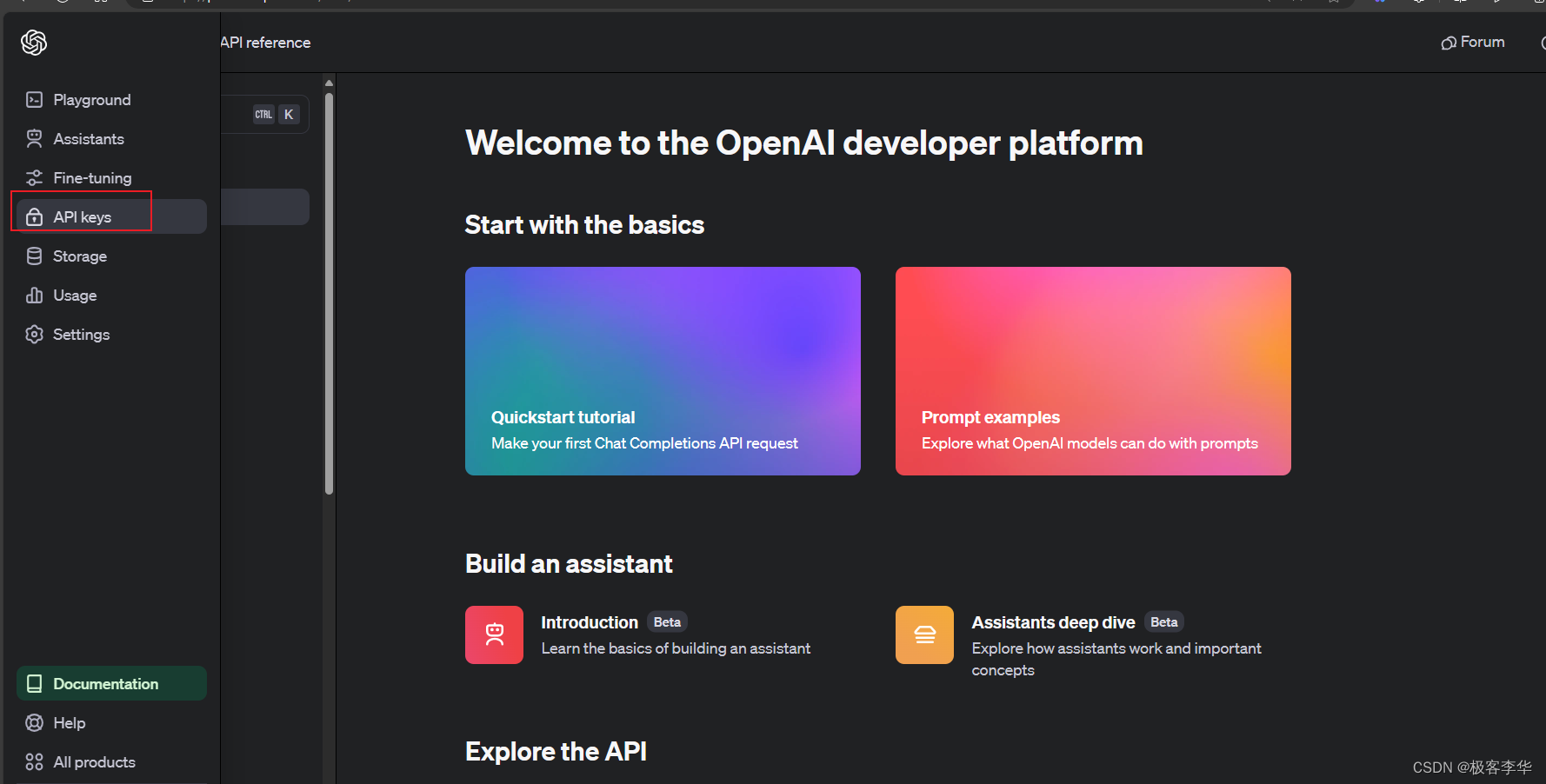Viewport: 1546px width, 784px height.
Task: Open the Documentation section
Action: 111,683
